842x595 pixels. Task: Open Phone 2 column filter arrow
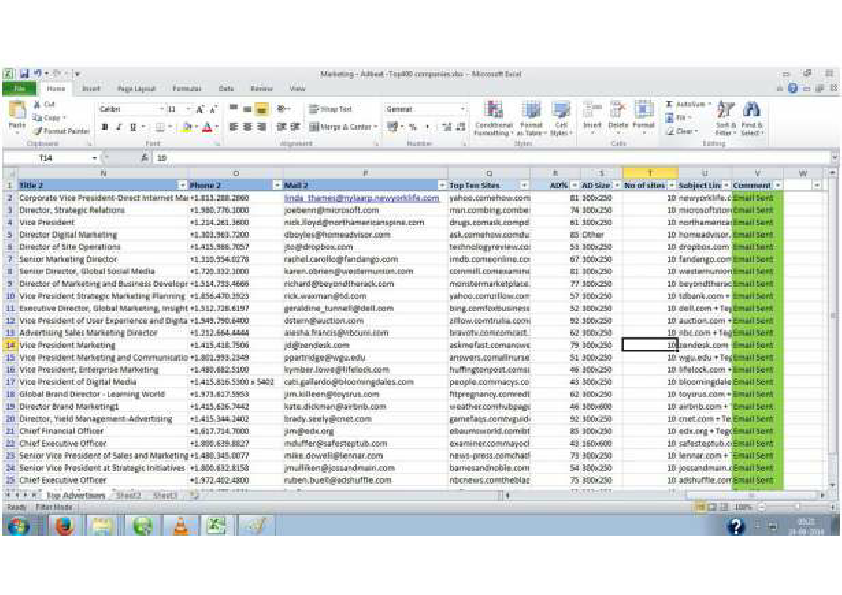coord(277,185)
